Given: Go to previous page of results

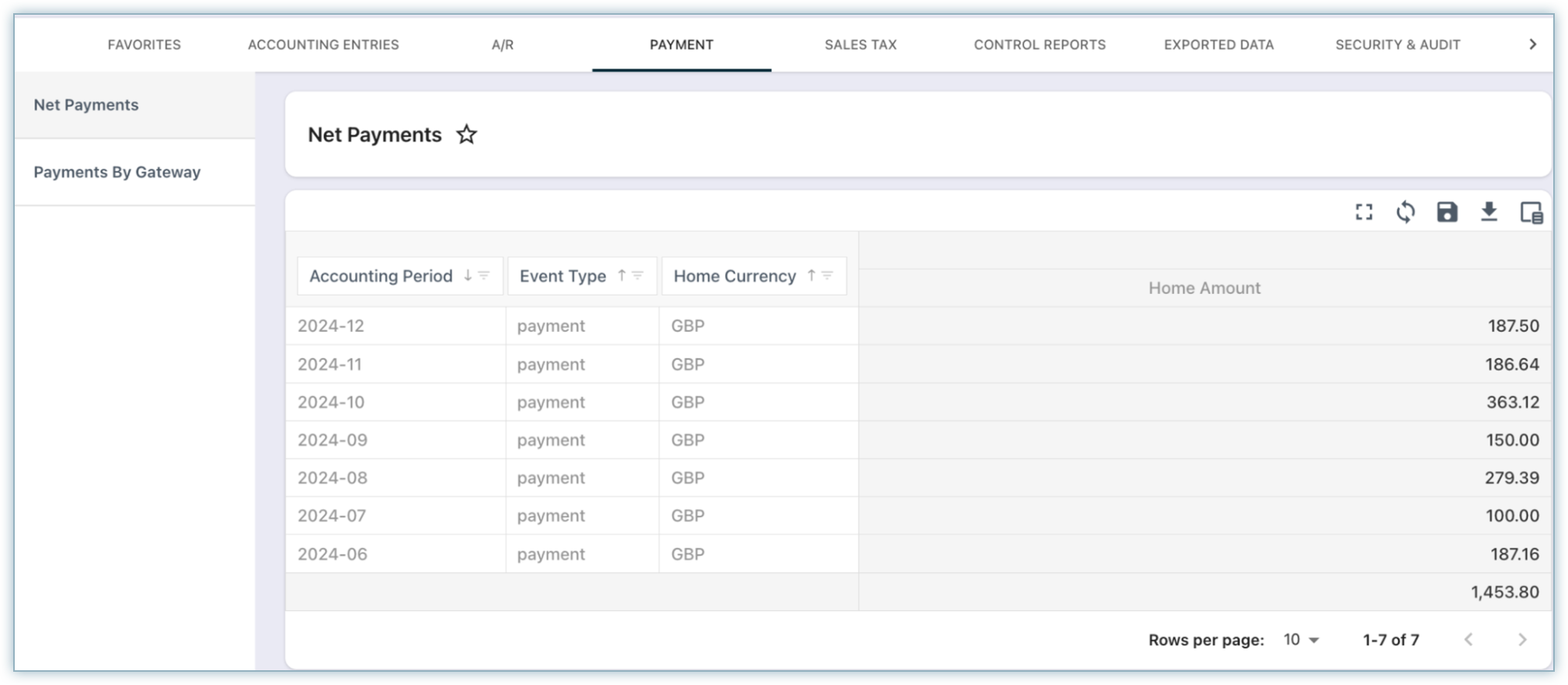Looking at the screenshot, I should coord(1469,640).
